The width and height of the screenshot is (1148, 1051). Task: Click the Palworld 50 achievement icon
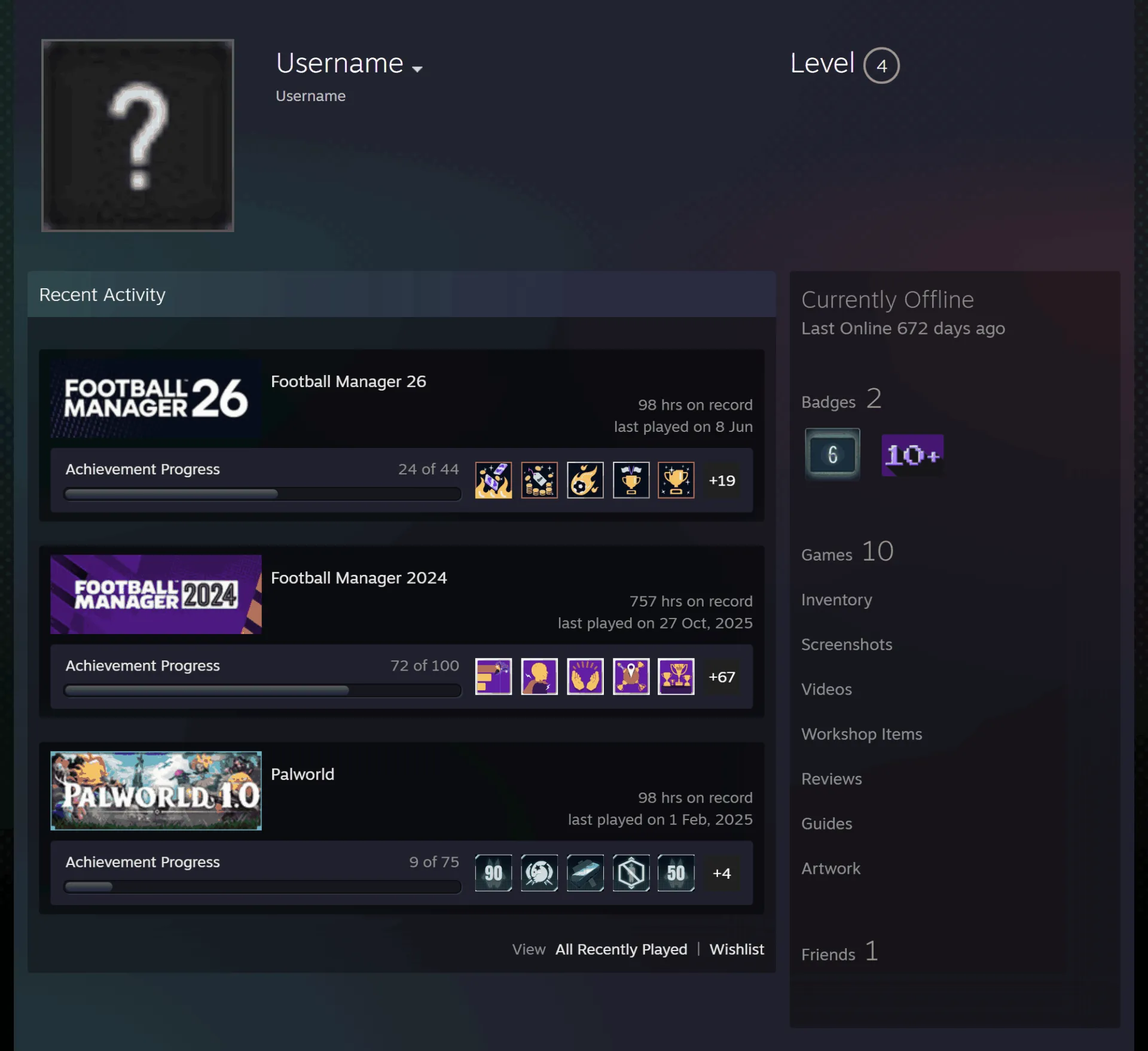click(676, 873)
